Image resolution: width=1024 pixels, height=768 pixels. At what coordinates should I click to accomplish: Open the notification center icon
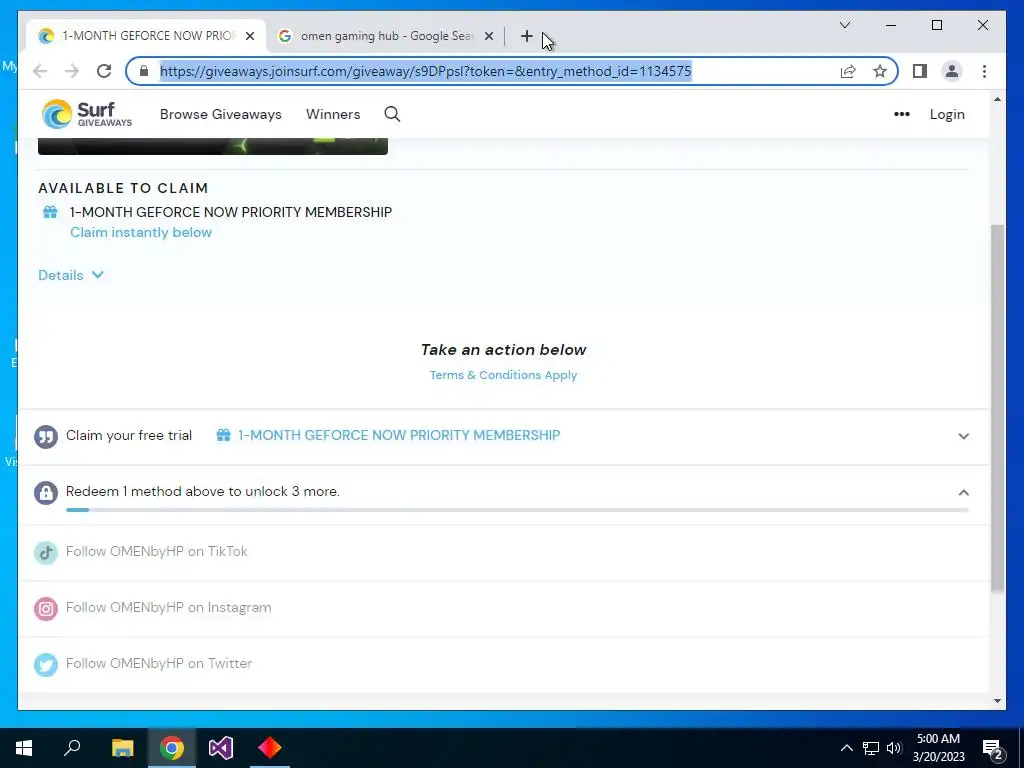pyautogui.click(x=993, y=748)
